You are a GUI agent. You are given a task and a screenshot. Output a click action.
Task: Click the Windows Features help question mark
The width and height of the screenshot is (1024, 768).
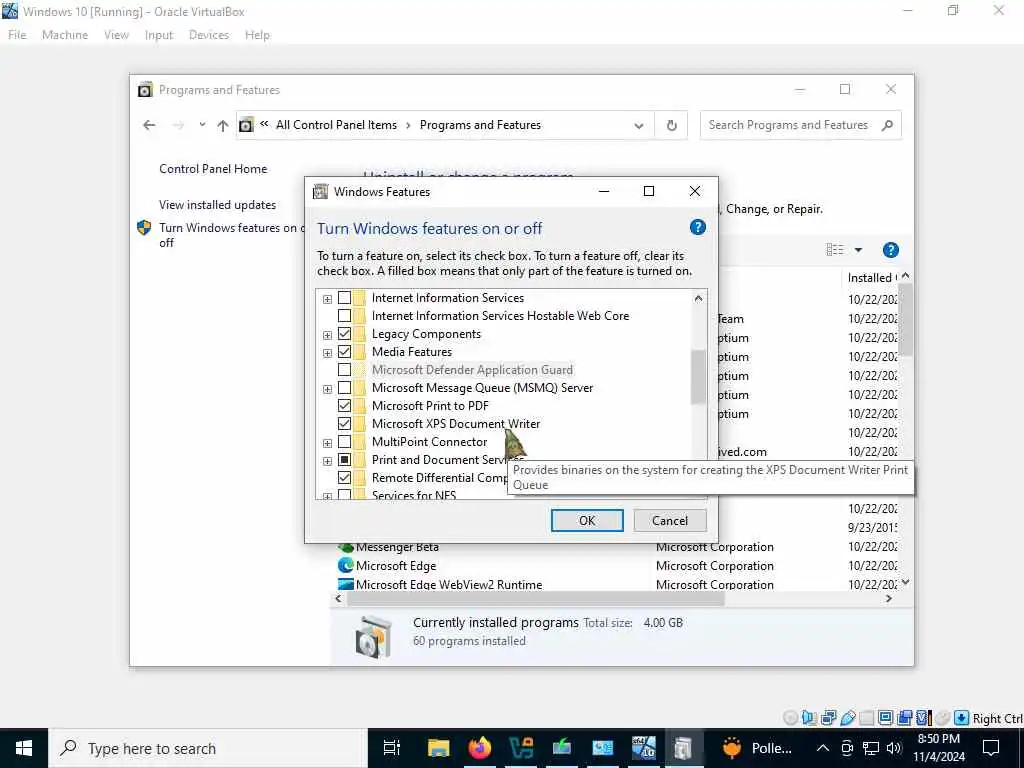[x=697, y=227]
